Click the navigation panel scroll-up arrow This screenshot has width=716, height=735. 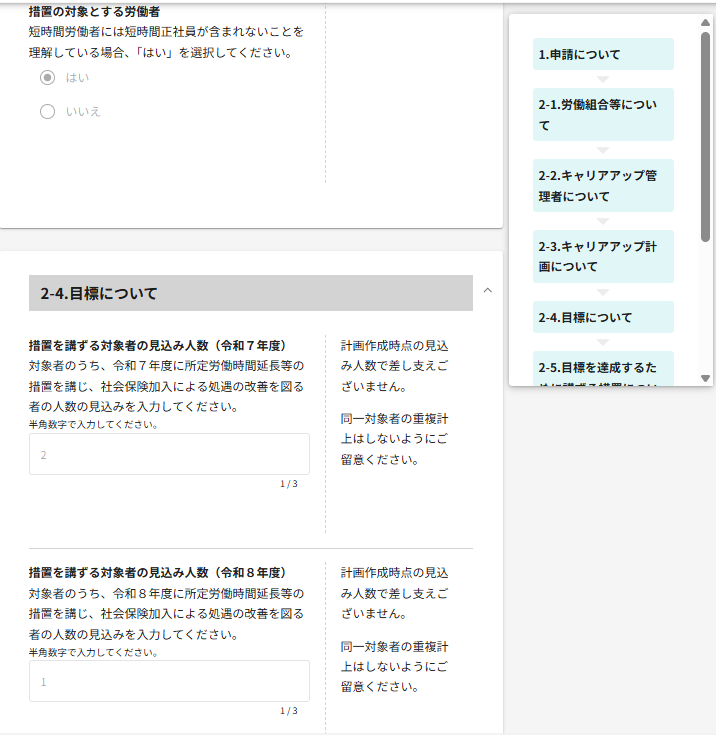[x=705, y=22]
